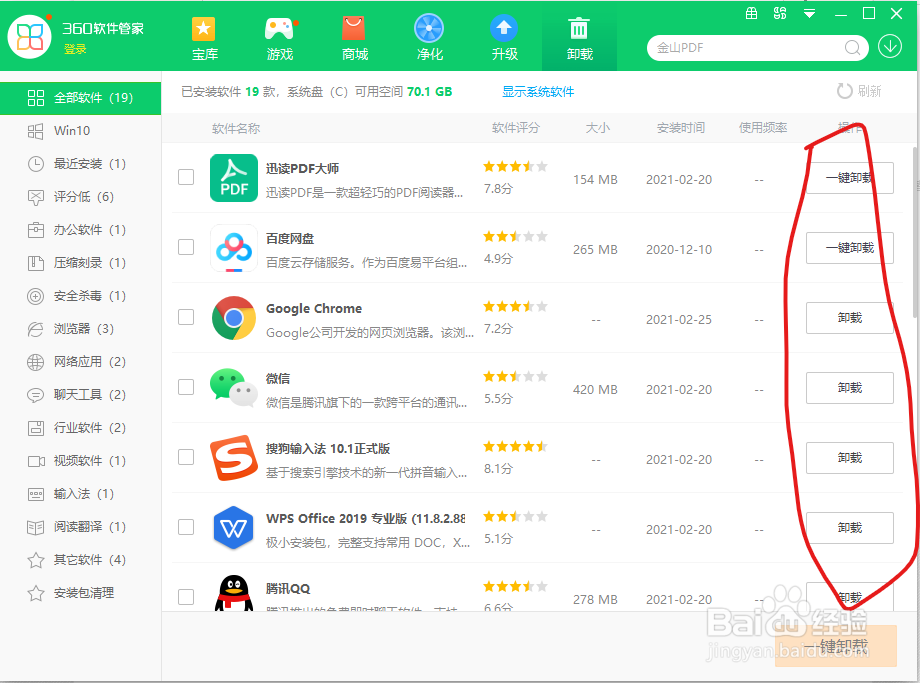
Task: Switch to the 升级 tab
Action: pyautogui.click(x=504, y=37)
